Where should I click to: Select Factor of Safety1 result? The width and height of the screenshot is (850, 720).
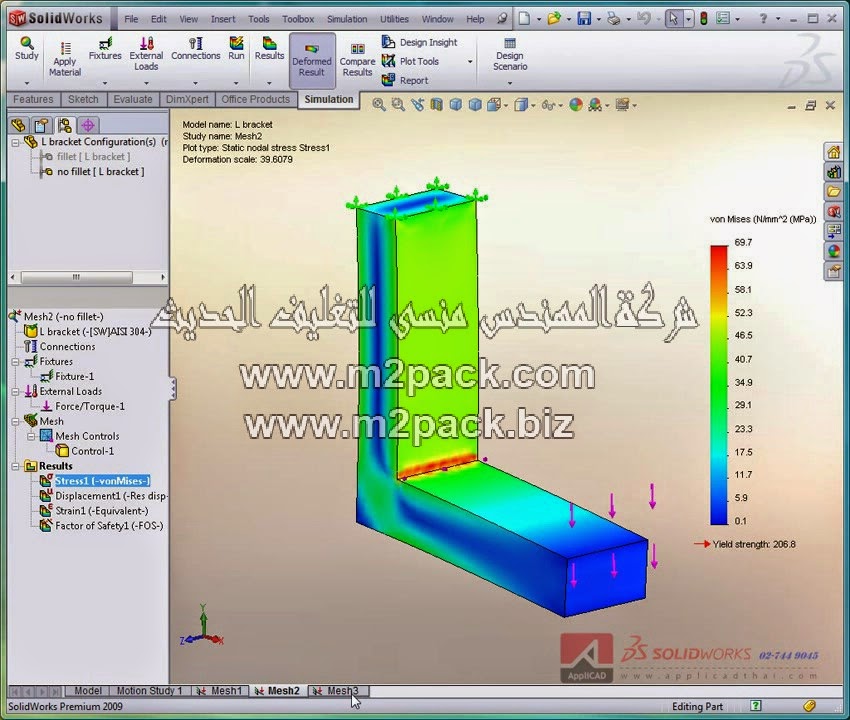pyautogui.click(x=109, y=526)
